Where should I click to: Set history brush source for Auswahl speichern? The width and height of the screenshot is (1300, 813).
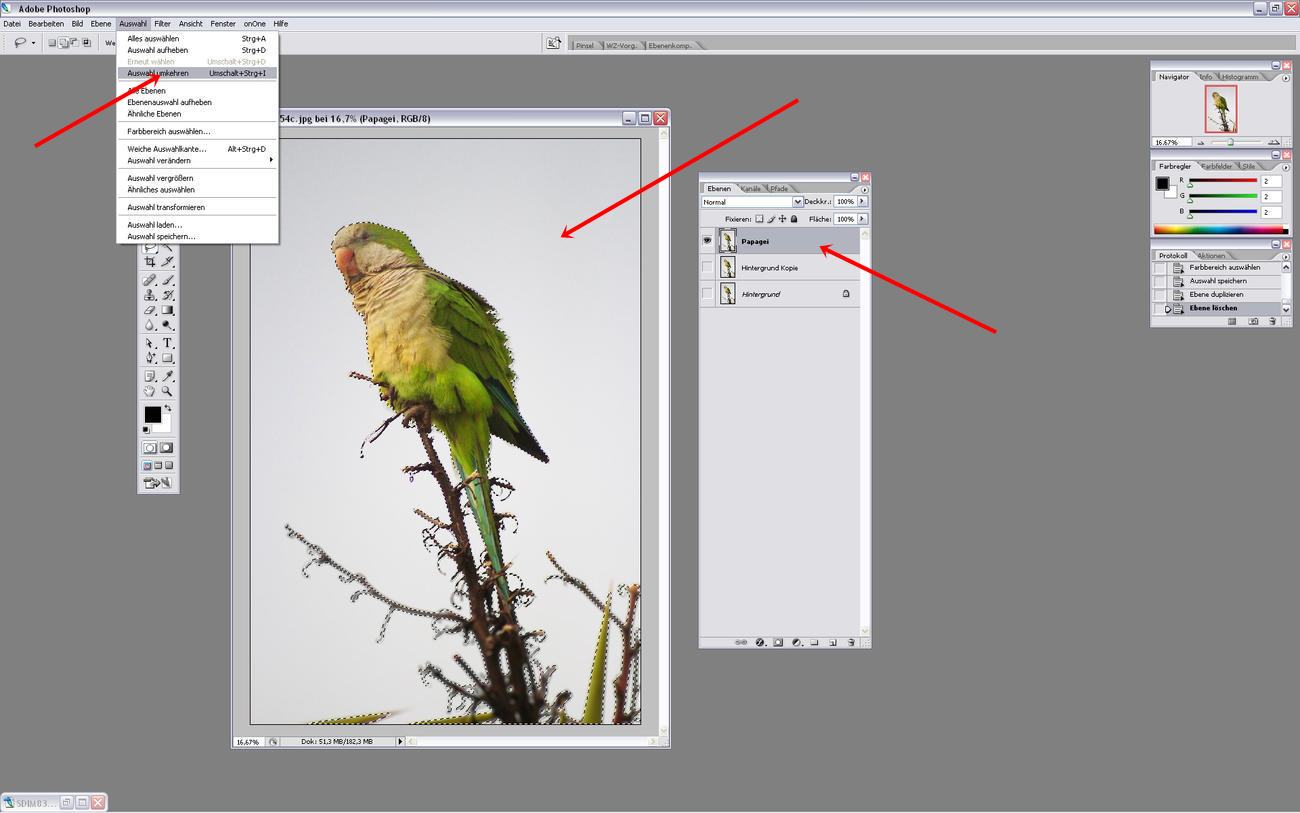point(1159,281)
